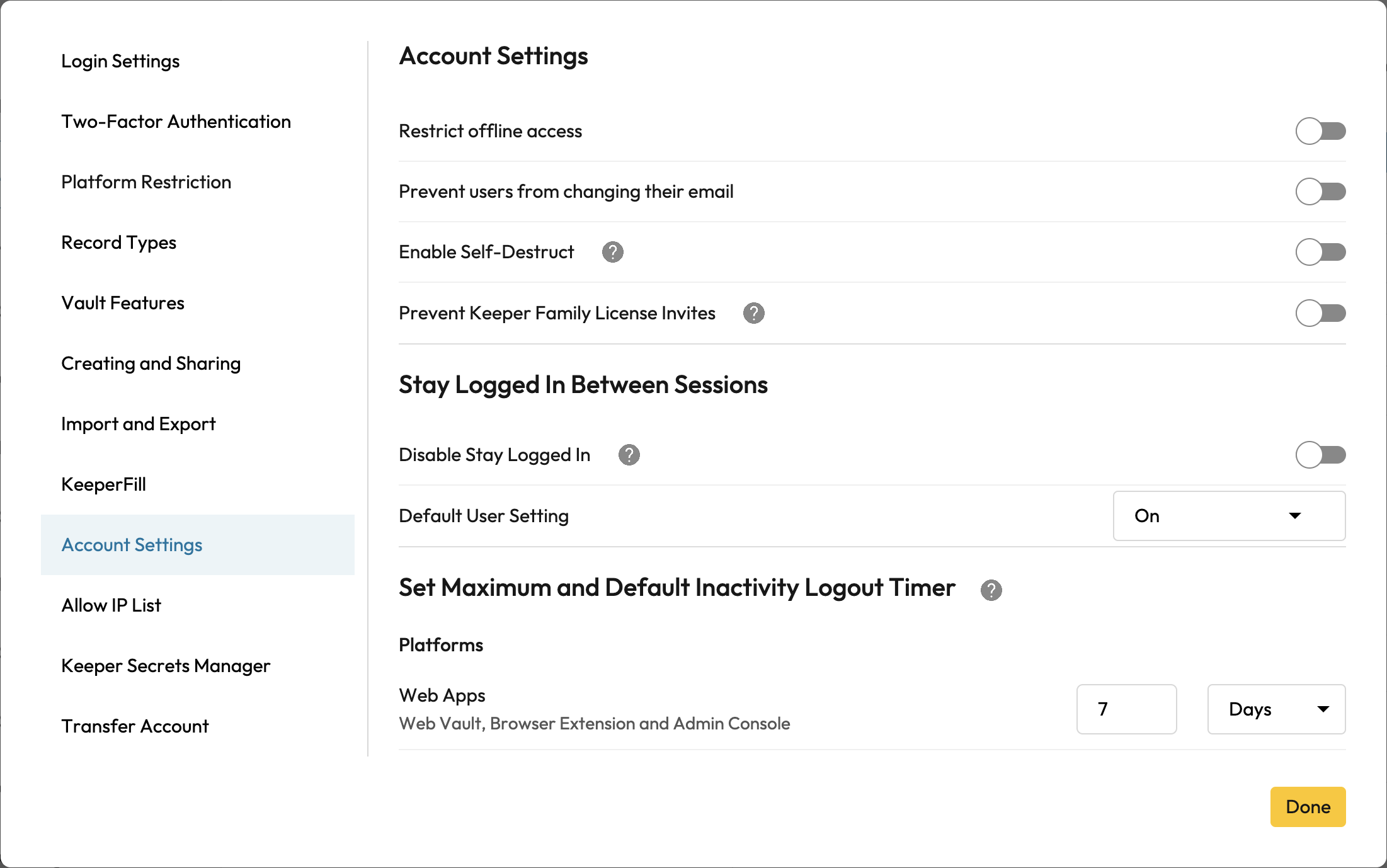The image size is (1387, 868).
Task: Select Allow IP List in sidebar
Action: 111,605
